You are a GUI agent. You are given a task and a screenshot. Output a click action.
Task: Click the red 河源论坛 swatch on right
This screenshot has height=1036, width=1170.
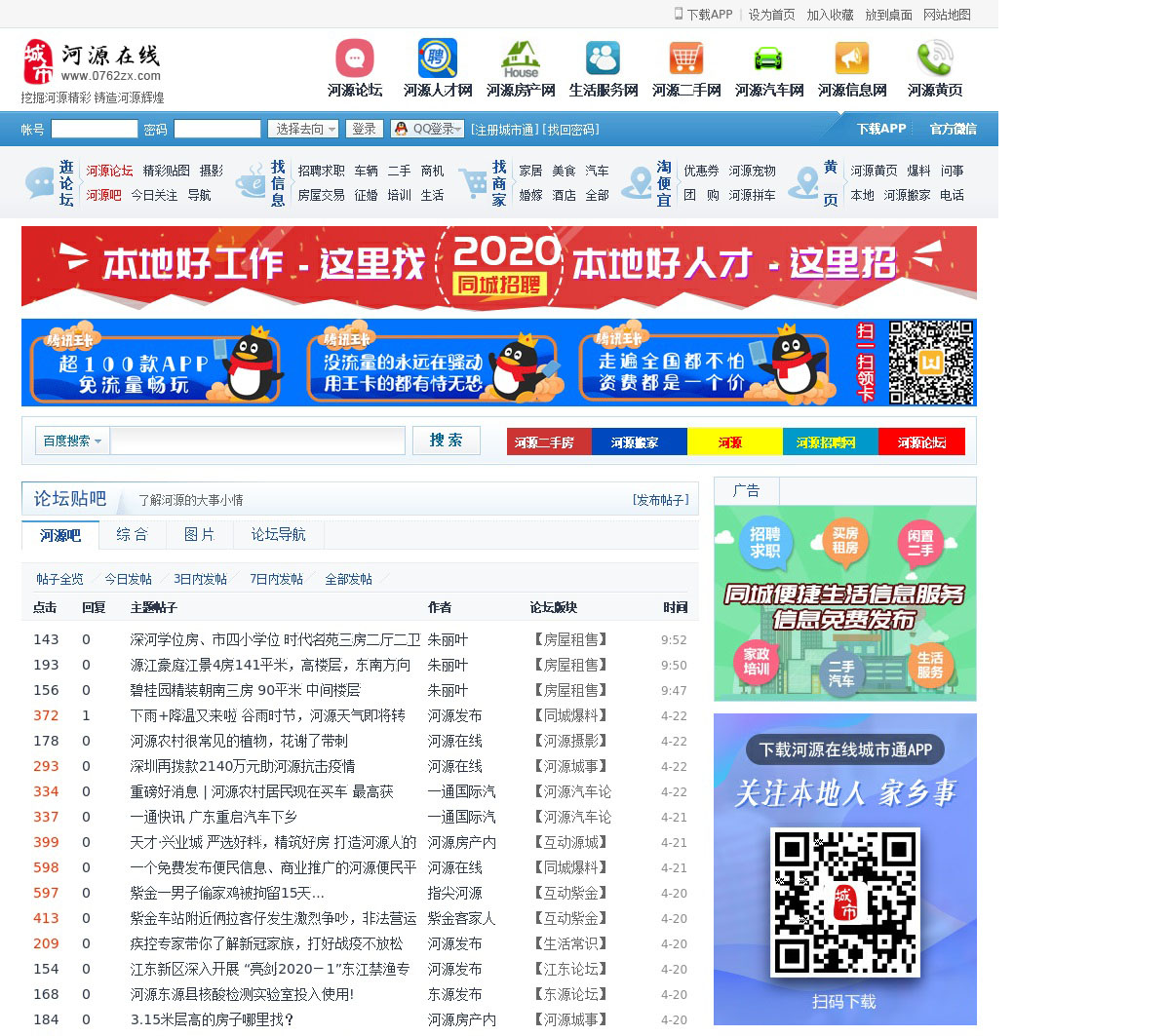[x=921, y=442]
